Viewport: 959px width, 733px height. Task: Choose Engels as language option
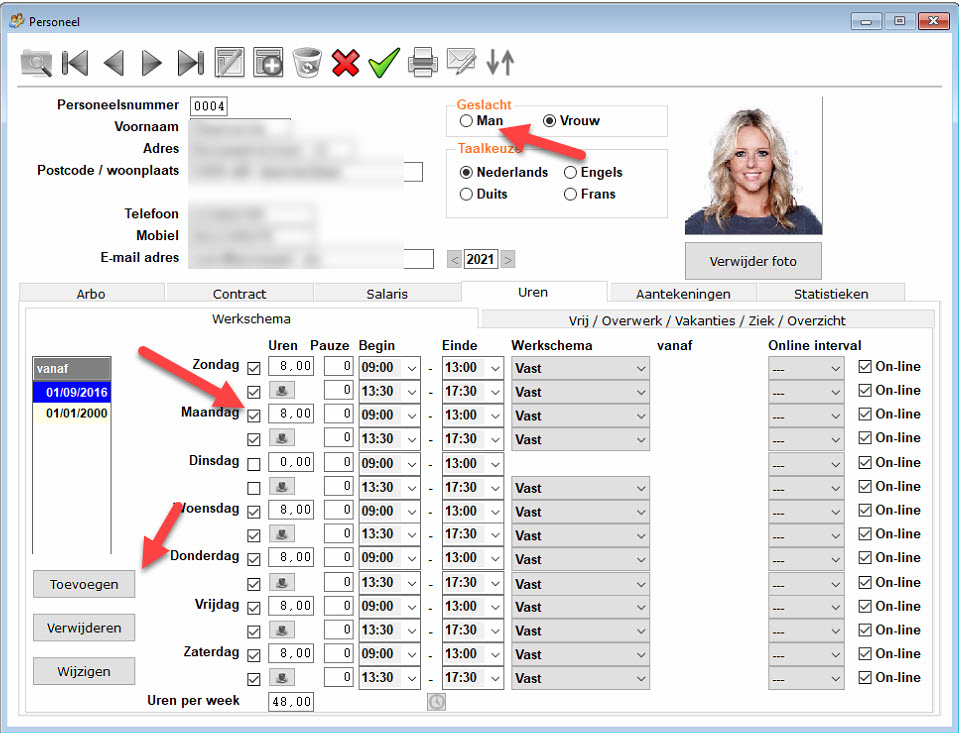click(570, 172)
